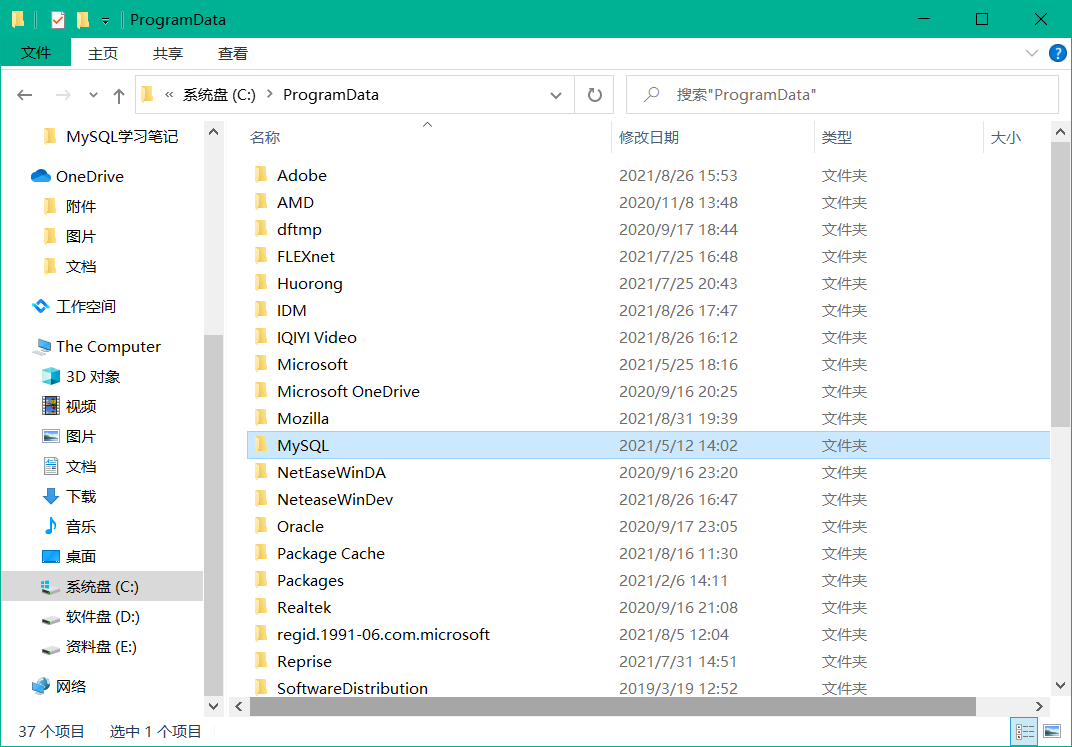Click the Huorong folder icon
The image size is (1072, 747).
(260, 283)
